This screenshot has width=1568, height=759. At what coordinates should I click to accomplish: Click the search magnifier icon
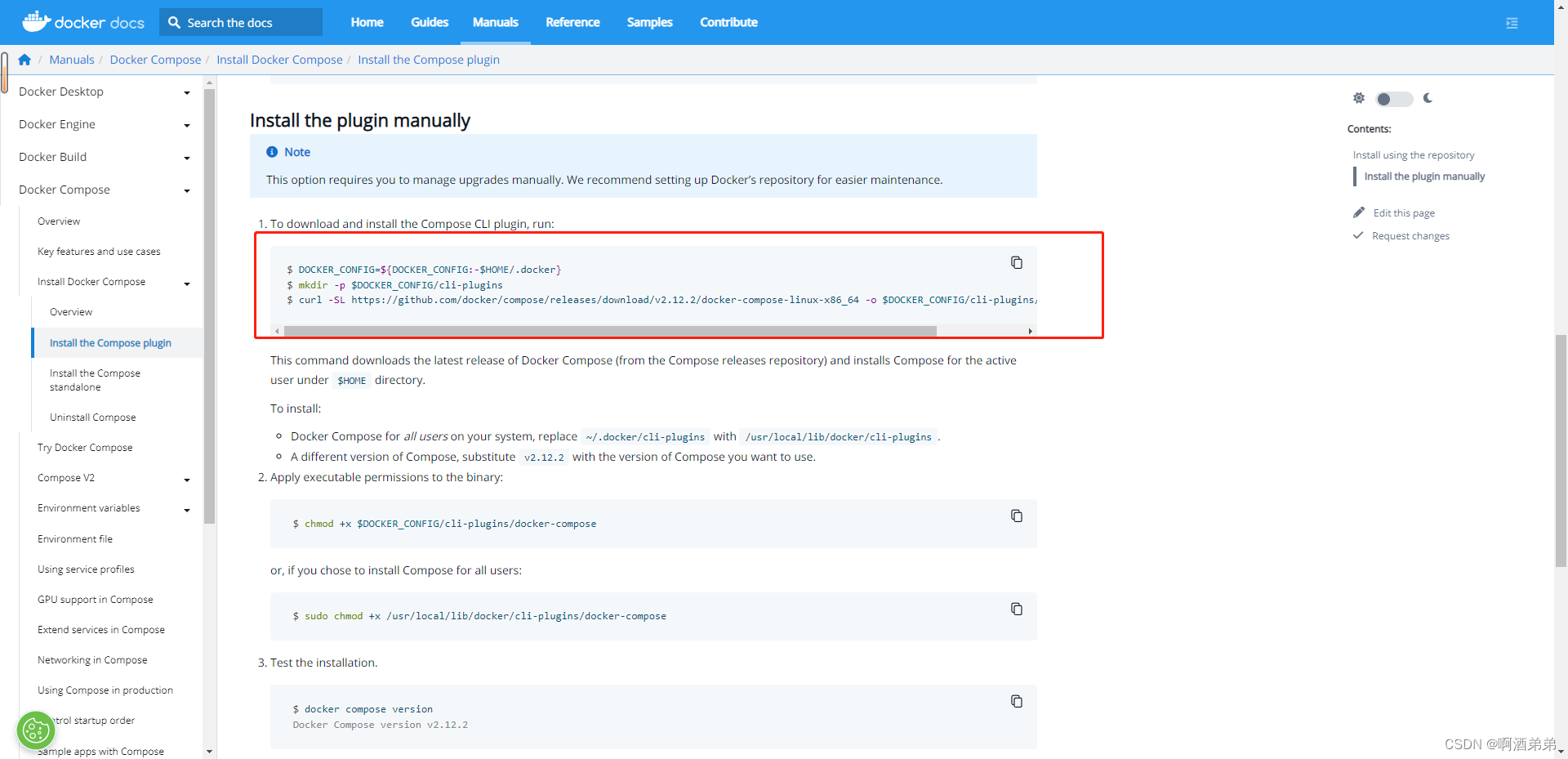pyautogui.click(x=174, y=23)
